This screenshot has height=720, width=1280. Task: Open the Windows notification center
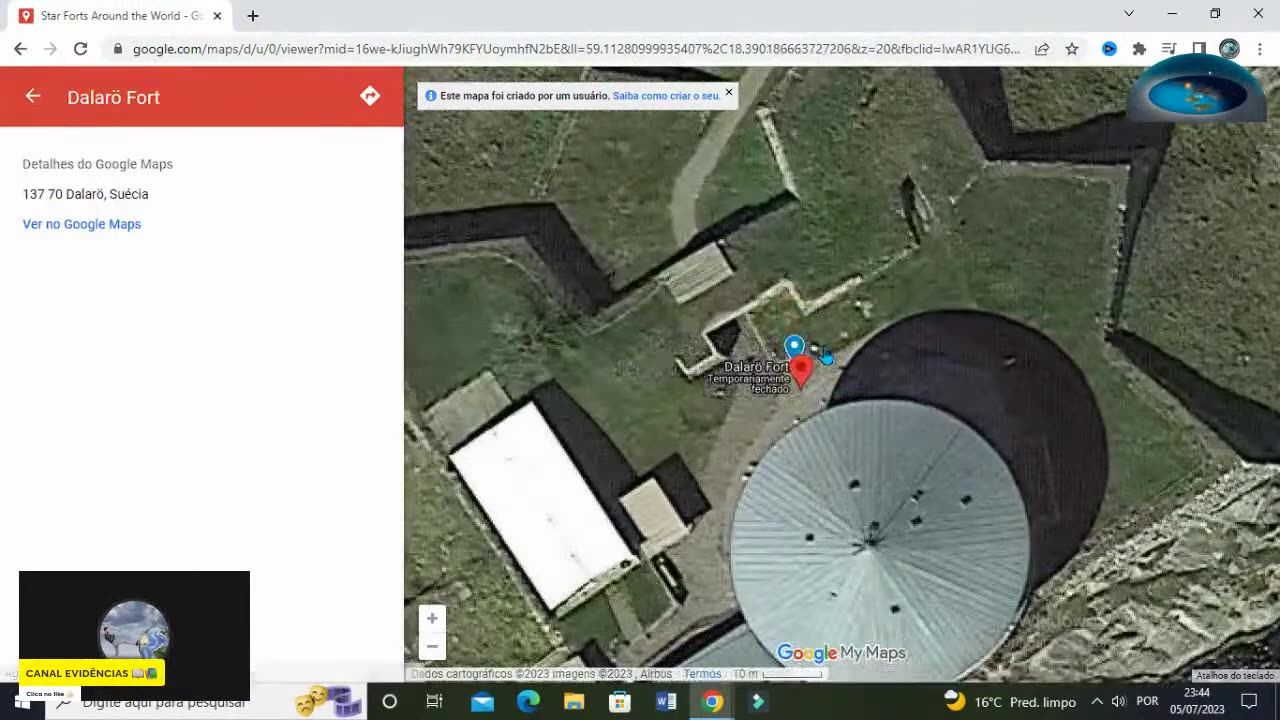(1249, 702)
